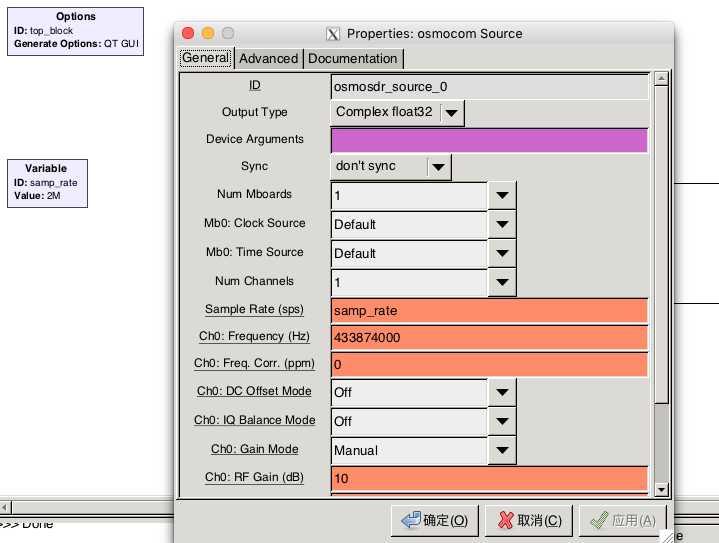This screenshot has height=543, width=719.
Task: Switch to the Advanced tab
Action: tap(268, 59)
